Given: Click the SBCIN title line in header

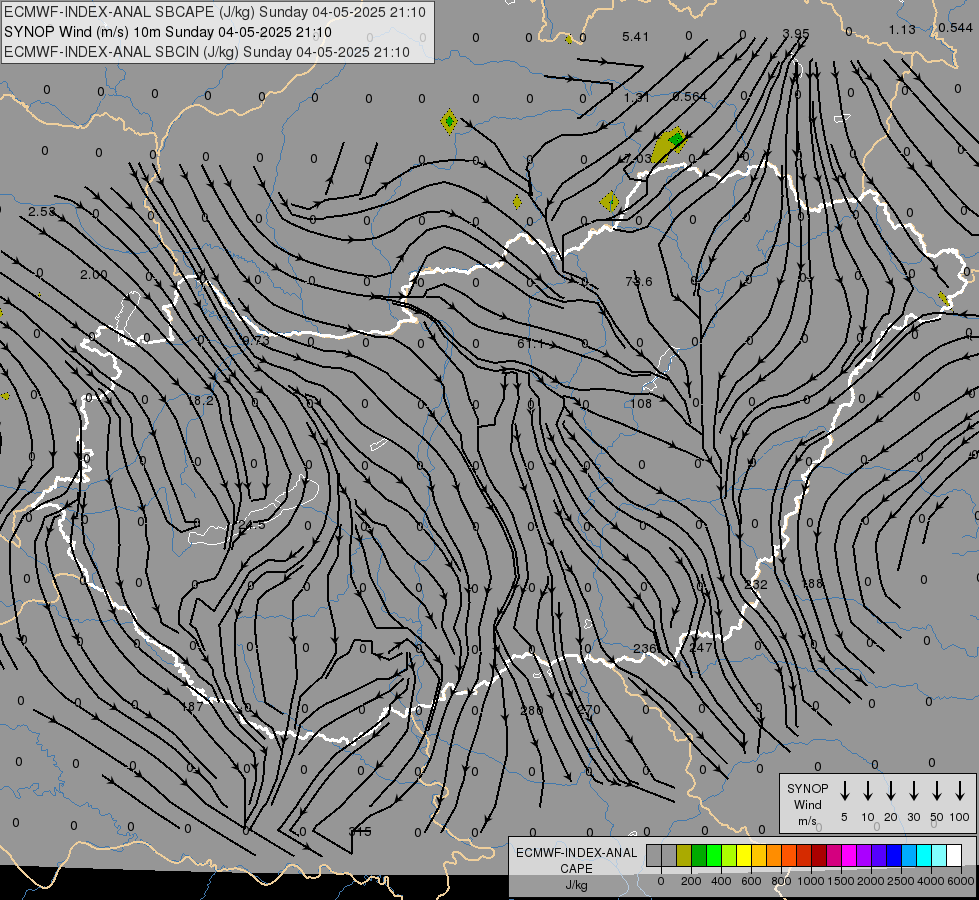Looking at the screenshot, I should pyautogui.click(x=207, y=52).
